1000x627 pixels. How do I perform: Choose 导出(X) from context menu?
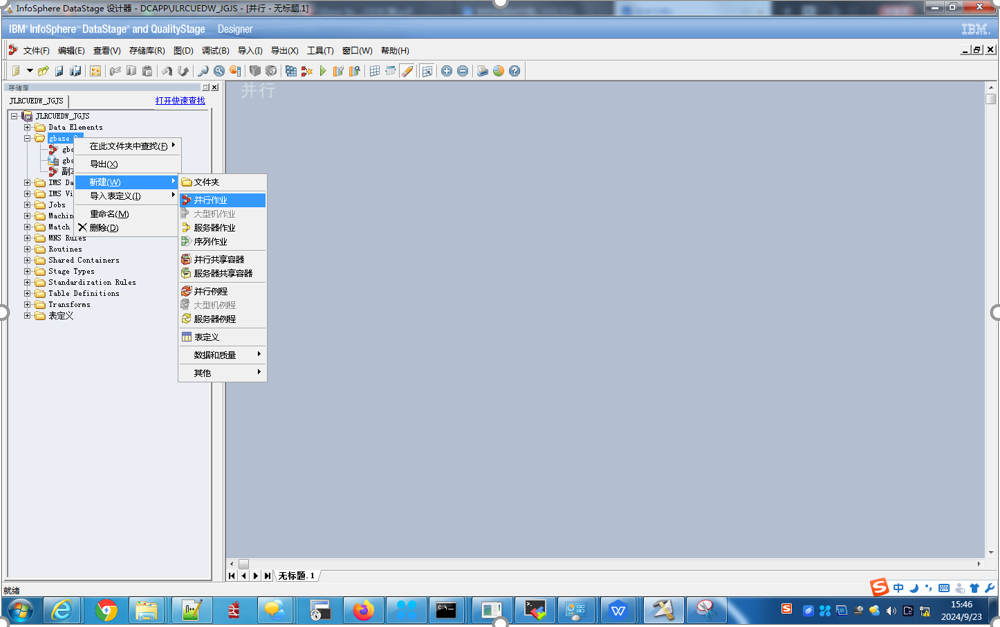pos(128,164)
